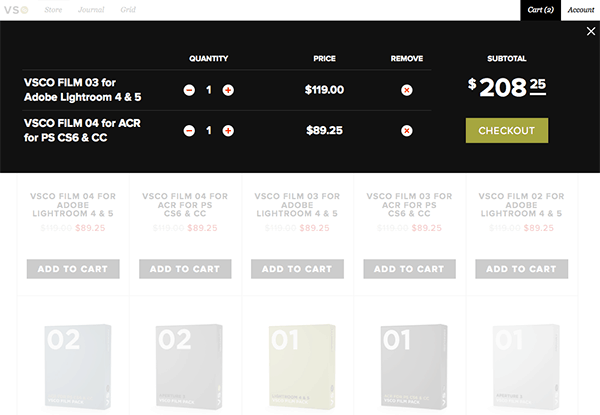Select cart item VSCO FILM 04 for ACR
This screenshot has height=415, width=600.
(x=82, y=130)
